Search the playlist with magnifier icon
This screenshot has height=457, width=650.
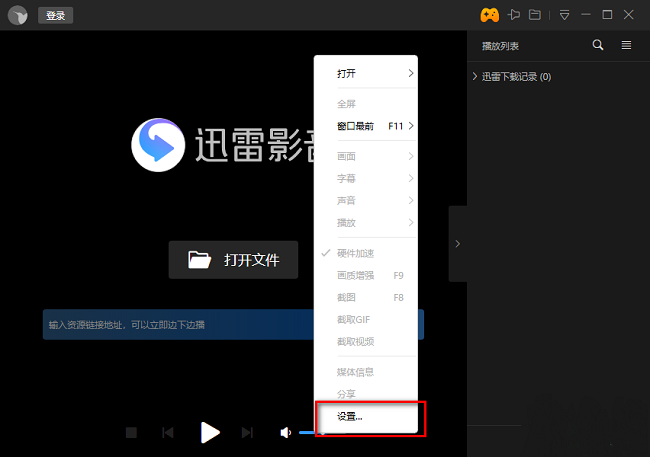tap(598, 45)
